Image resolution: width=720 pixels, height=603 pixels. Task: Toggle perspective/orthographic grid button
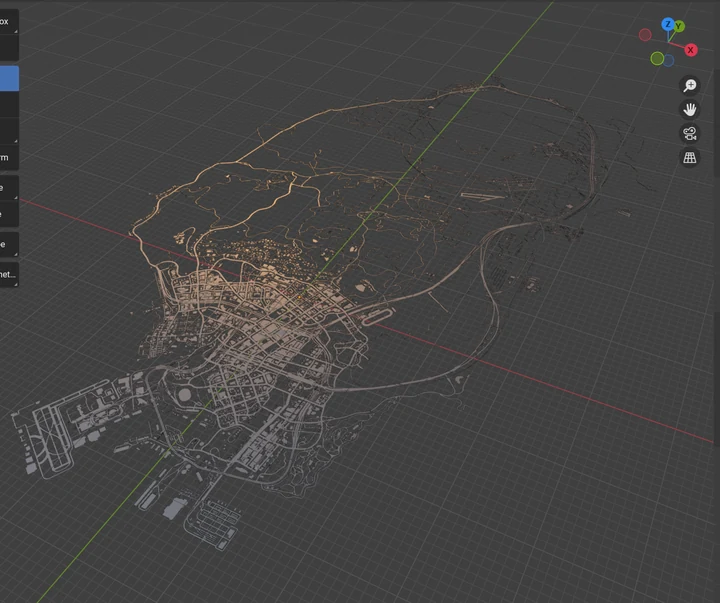tap(690, 158)
